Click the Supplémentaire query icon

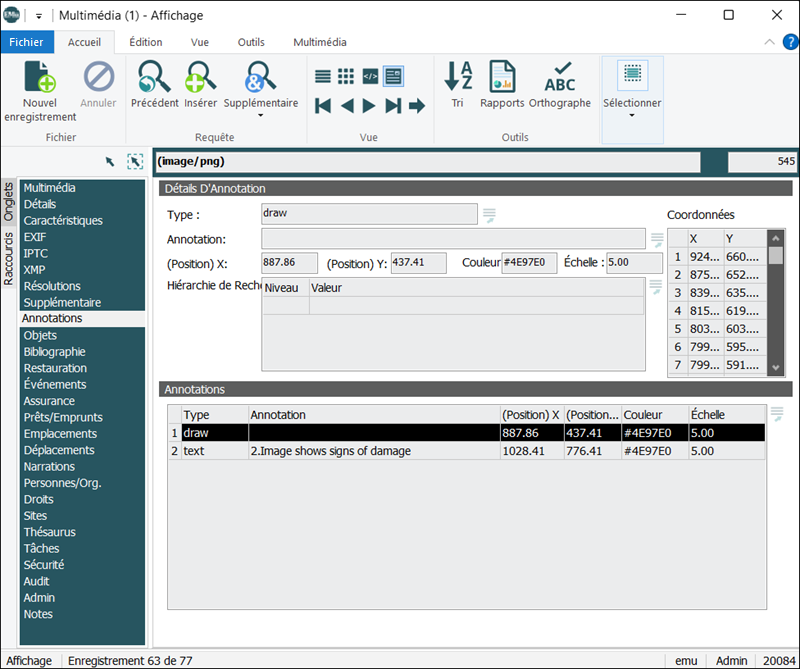pos(260,77)
